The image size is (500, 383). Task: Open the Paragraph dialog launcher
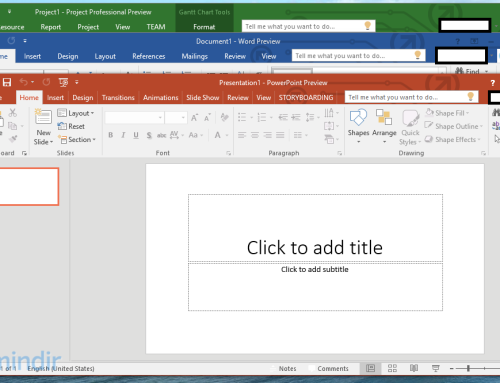(x=340, y=153)
